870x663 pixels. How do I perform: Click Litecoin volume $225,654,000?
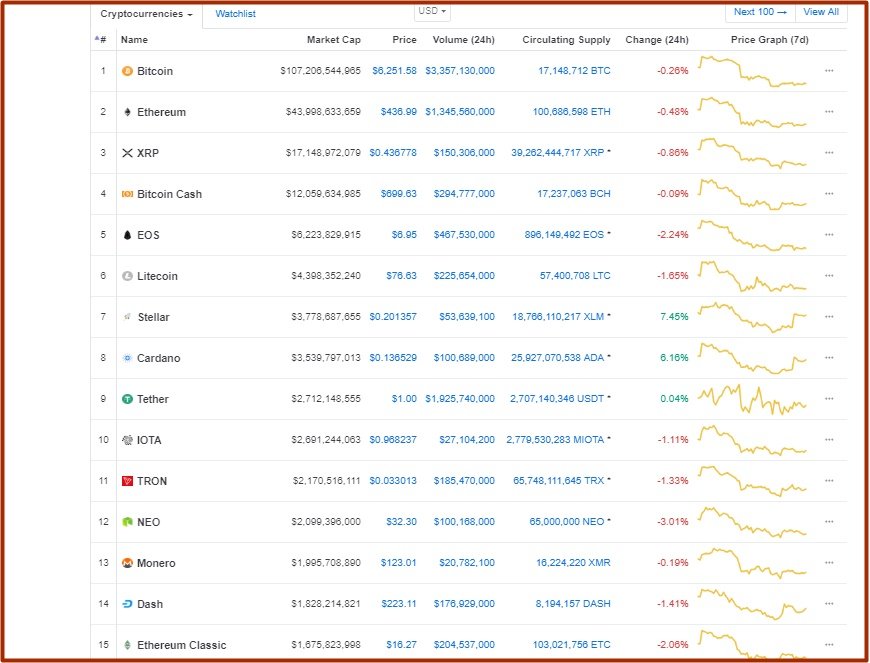click(x=464, y=276)
